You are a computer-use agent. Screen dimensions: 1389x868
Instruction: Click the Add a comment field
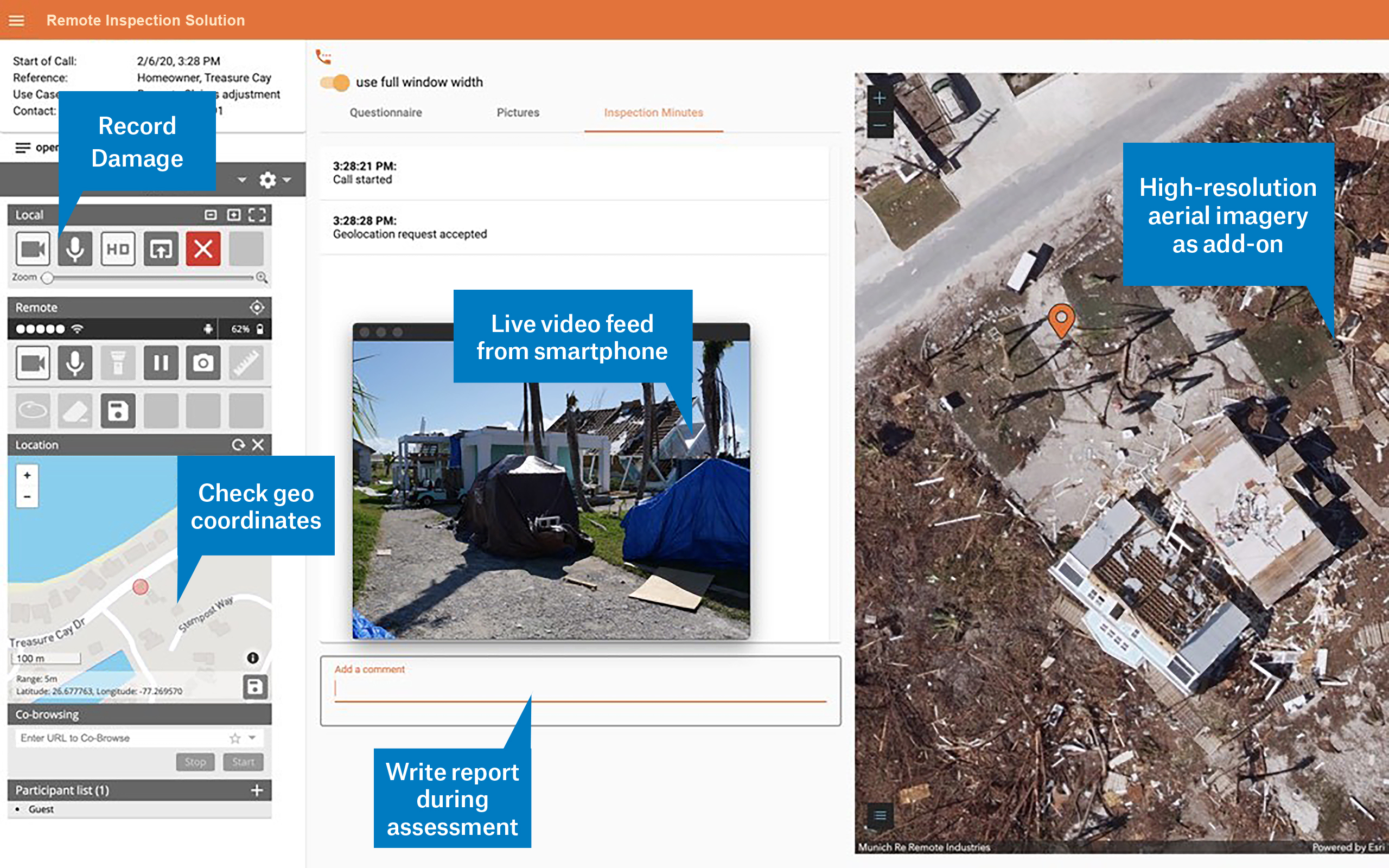(579, 689)
